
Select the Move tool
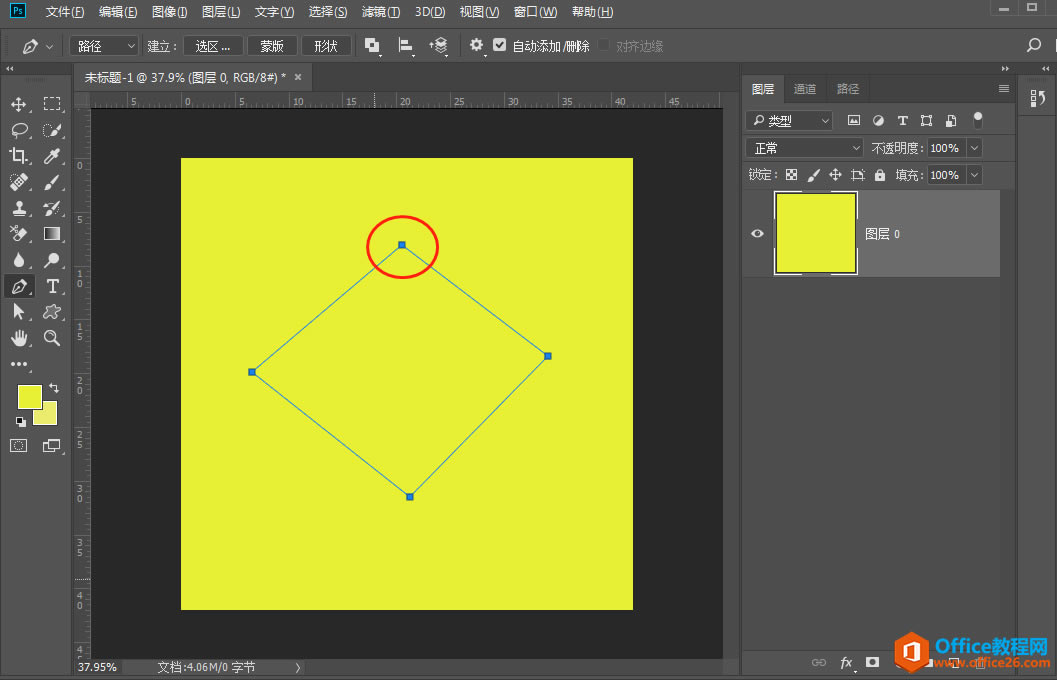19,104
